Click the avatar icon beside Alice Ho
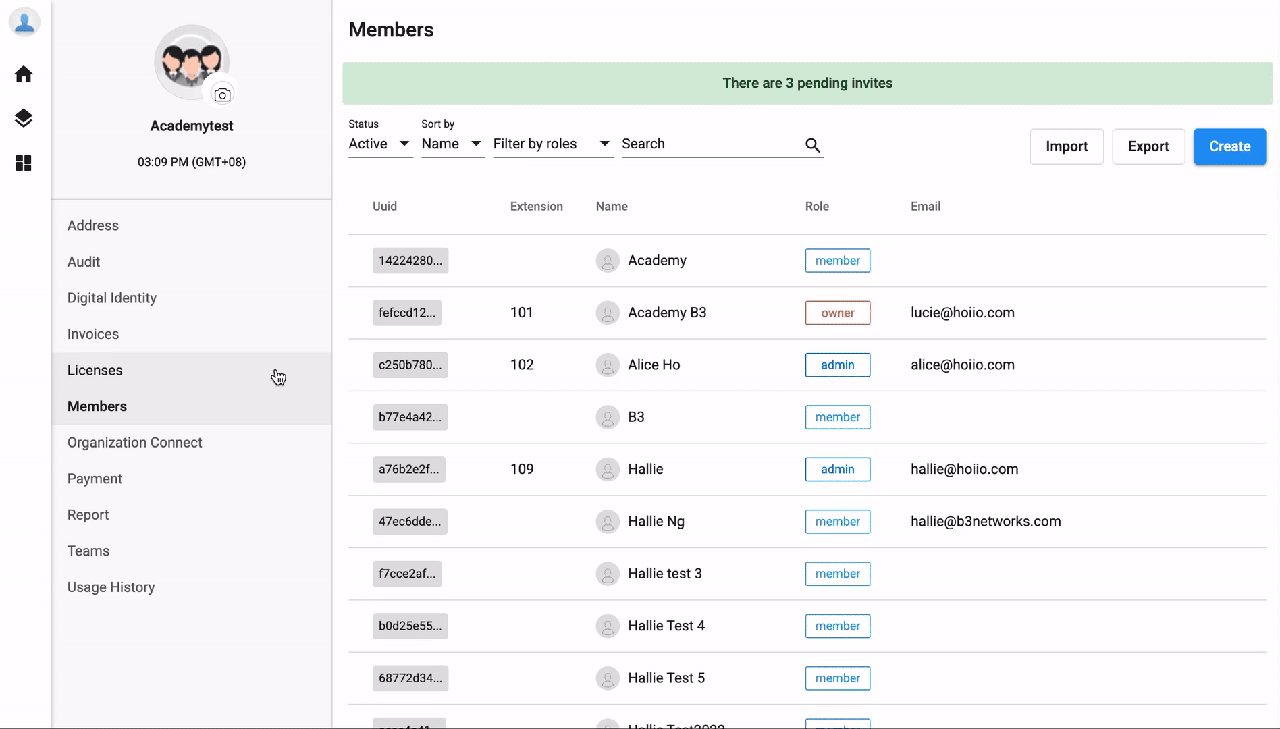This screenshot has width=1280, height=729. (x=607, y=365)
